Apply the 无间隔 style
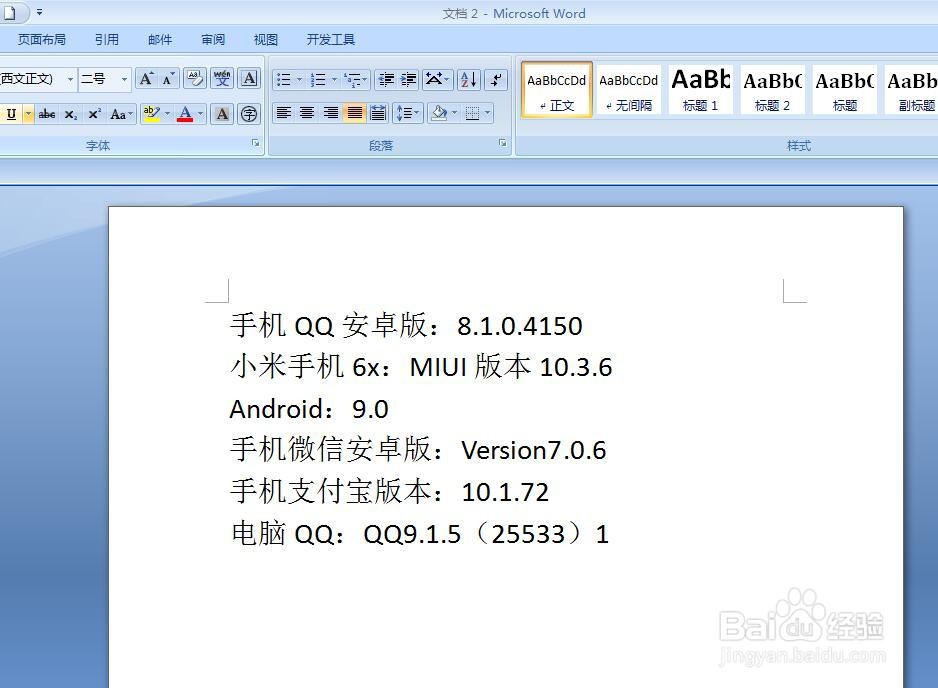938x688 pixels. click(629, 89)
